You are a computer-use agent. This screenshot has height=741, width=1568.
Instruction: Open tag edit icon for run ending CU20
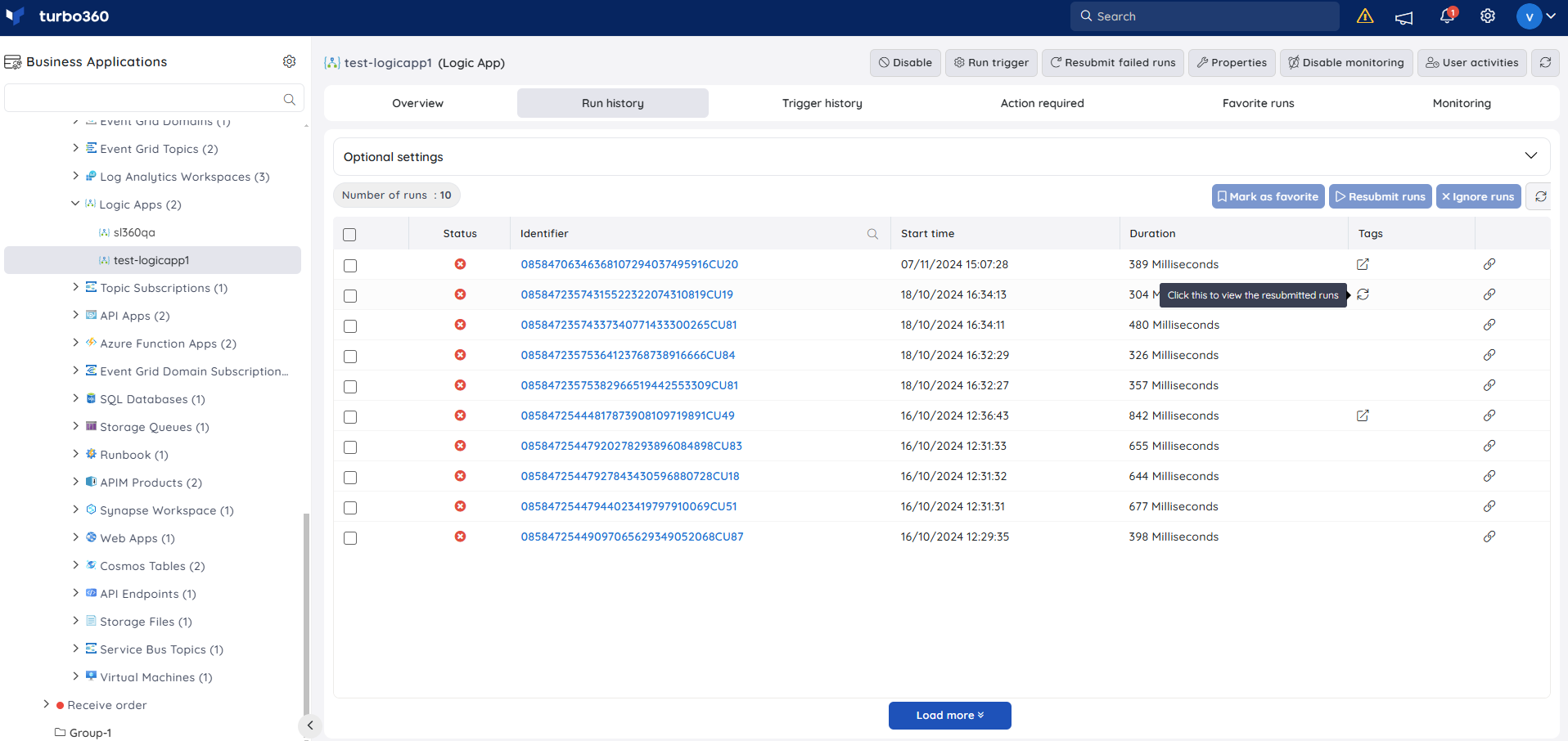[1363, 264]
